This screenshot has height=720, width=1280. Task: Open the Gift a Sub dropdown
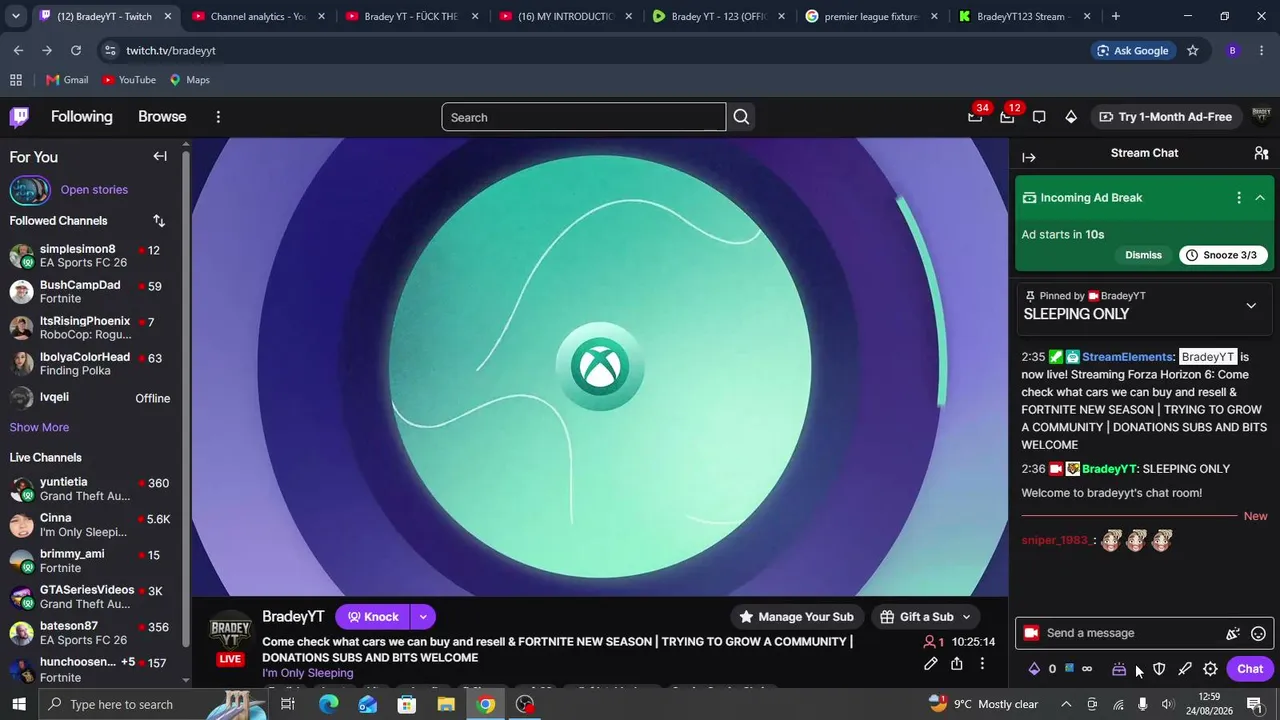tap(926, 617)
